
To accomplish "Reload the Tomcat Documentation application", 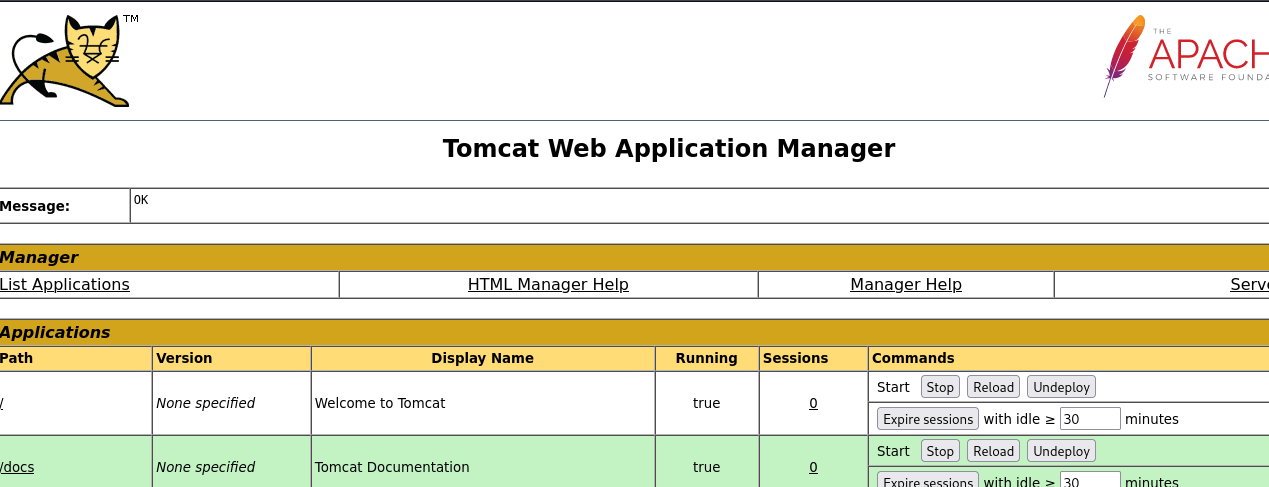I will [x=993, y=451].
